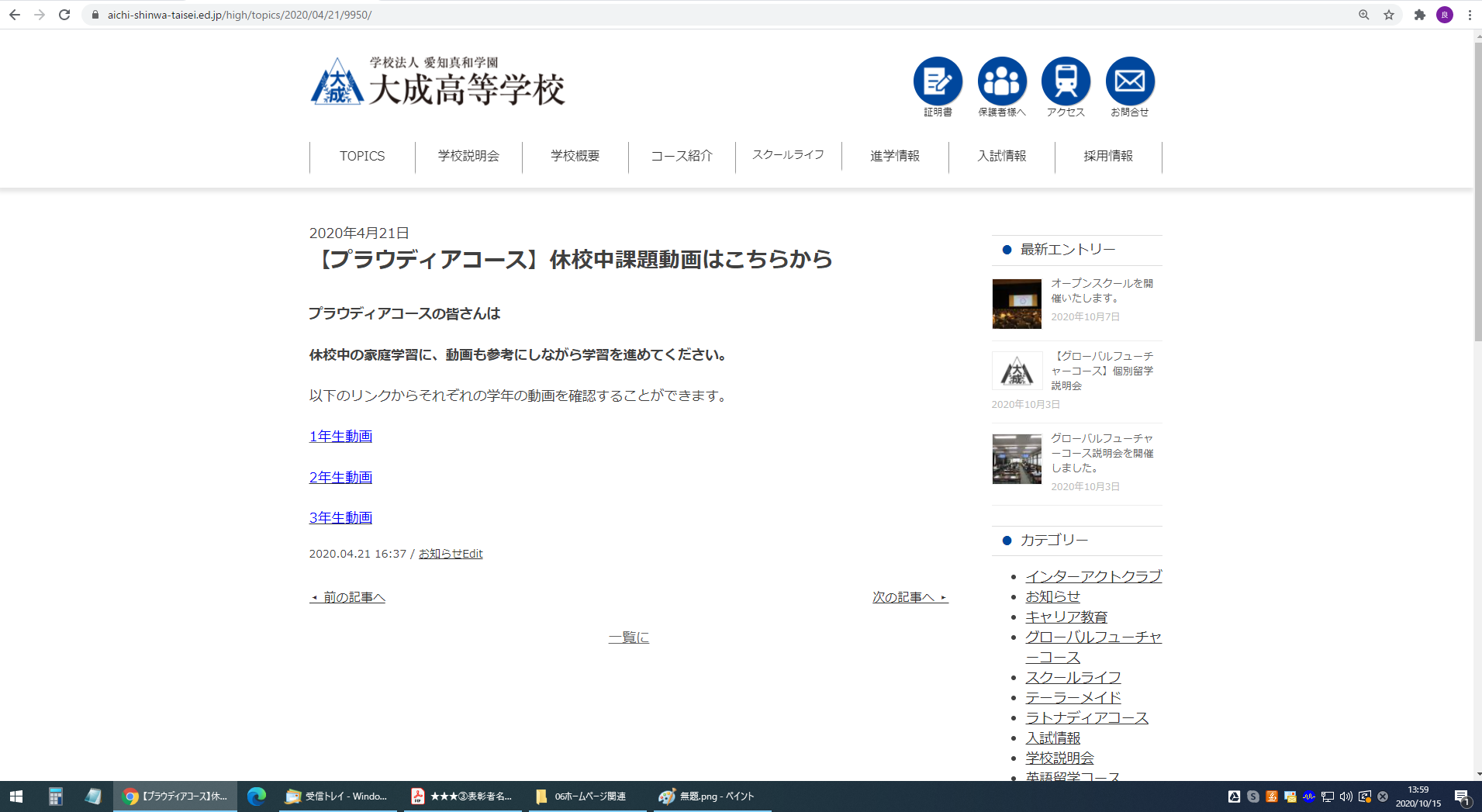Image resolution: width=1482 pixels, height=812 pixels.
Task: Click the 大成高等学校 school logo
Action: tap(437, 81)
